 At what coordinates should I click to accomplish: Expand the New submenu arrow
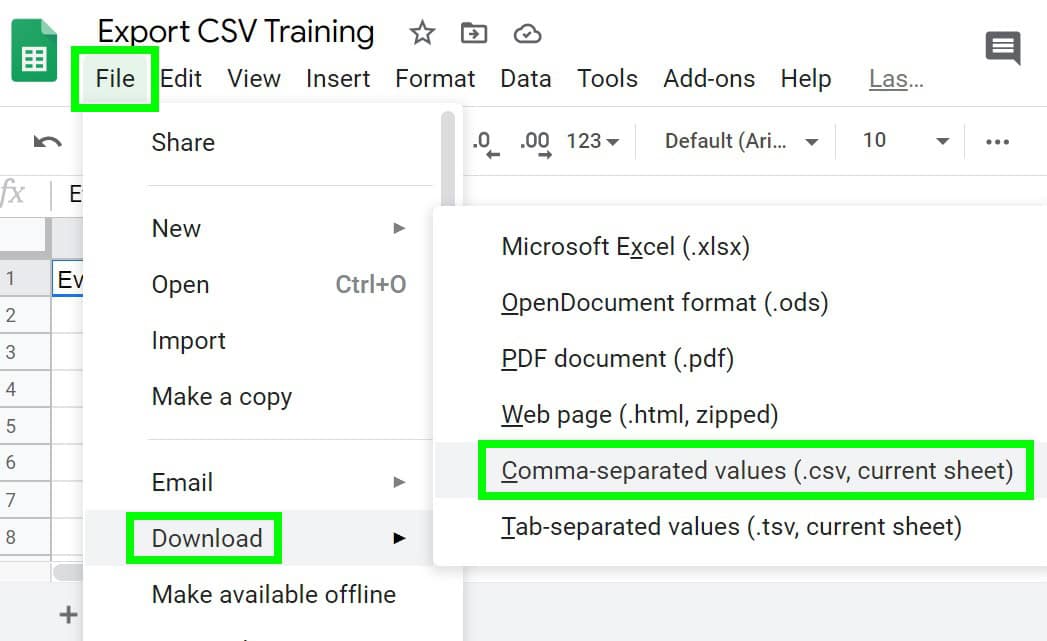[x=400, y=228]
